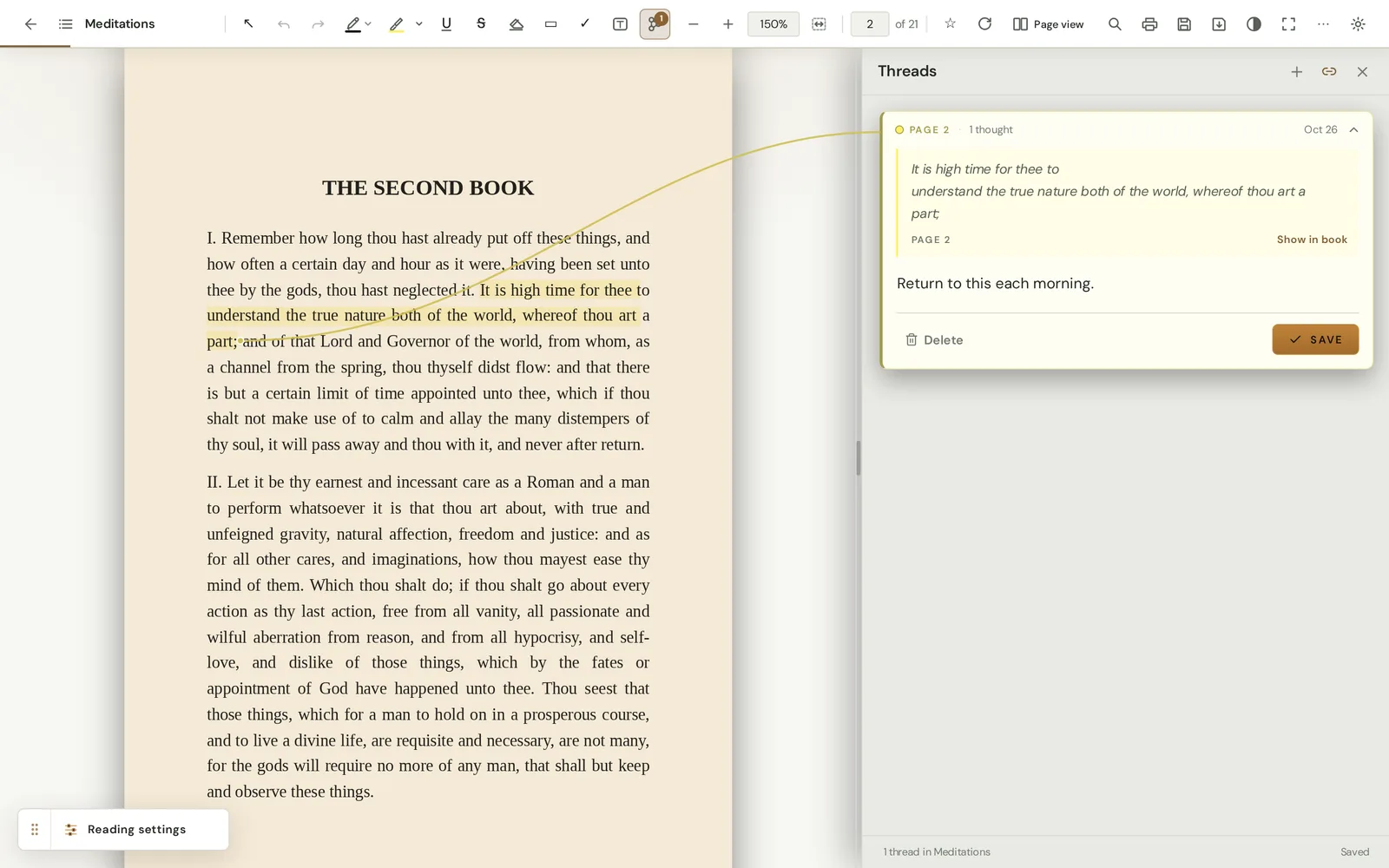Save the thought
This screenshot has height=868, width=1389.
coord(1315,339)
